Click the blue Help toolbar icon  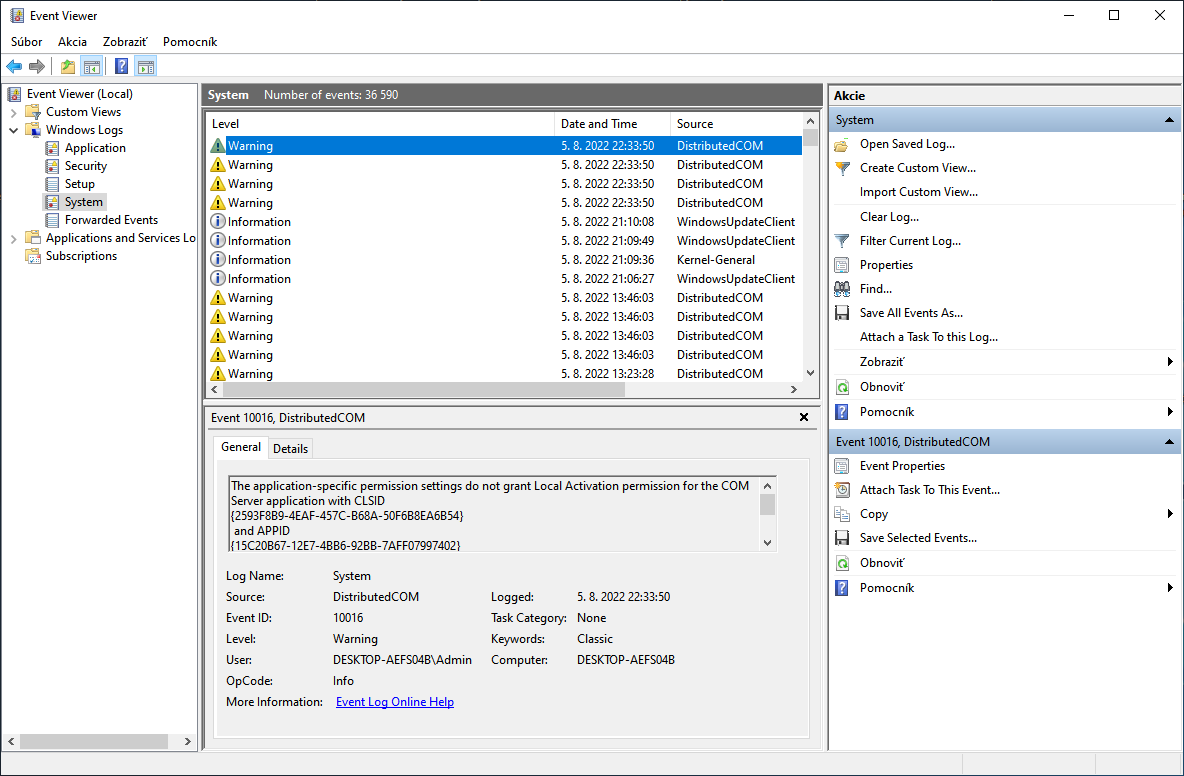121,67
